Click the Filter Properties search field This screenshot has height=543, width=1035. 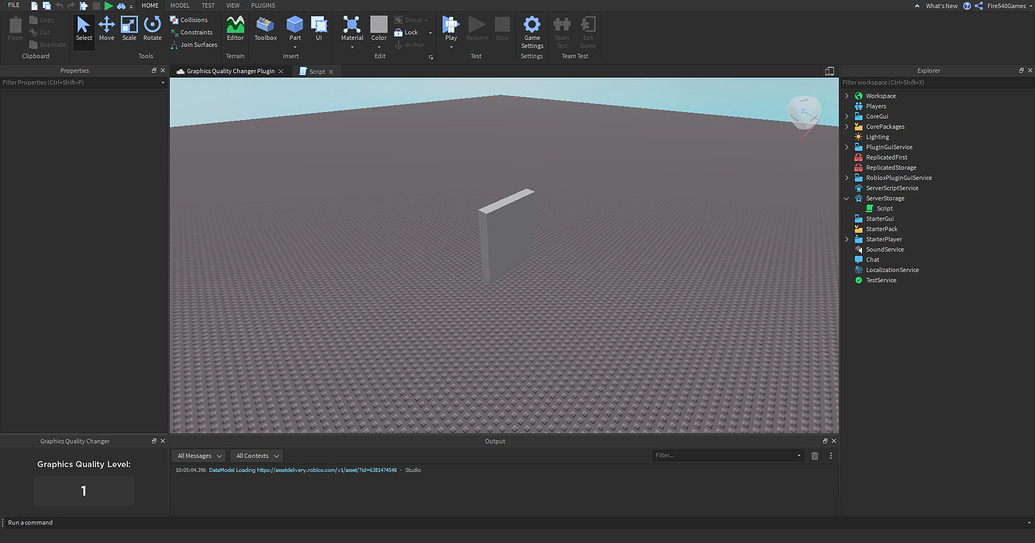click(83, 82)
